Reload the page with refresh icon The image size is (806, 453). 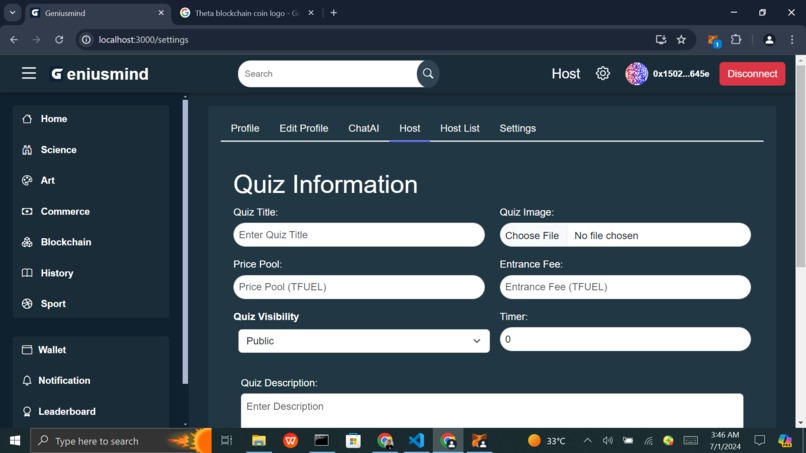point(59,40)
